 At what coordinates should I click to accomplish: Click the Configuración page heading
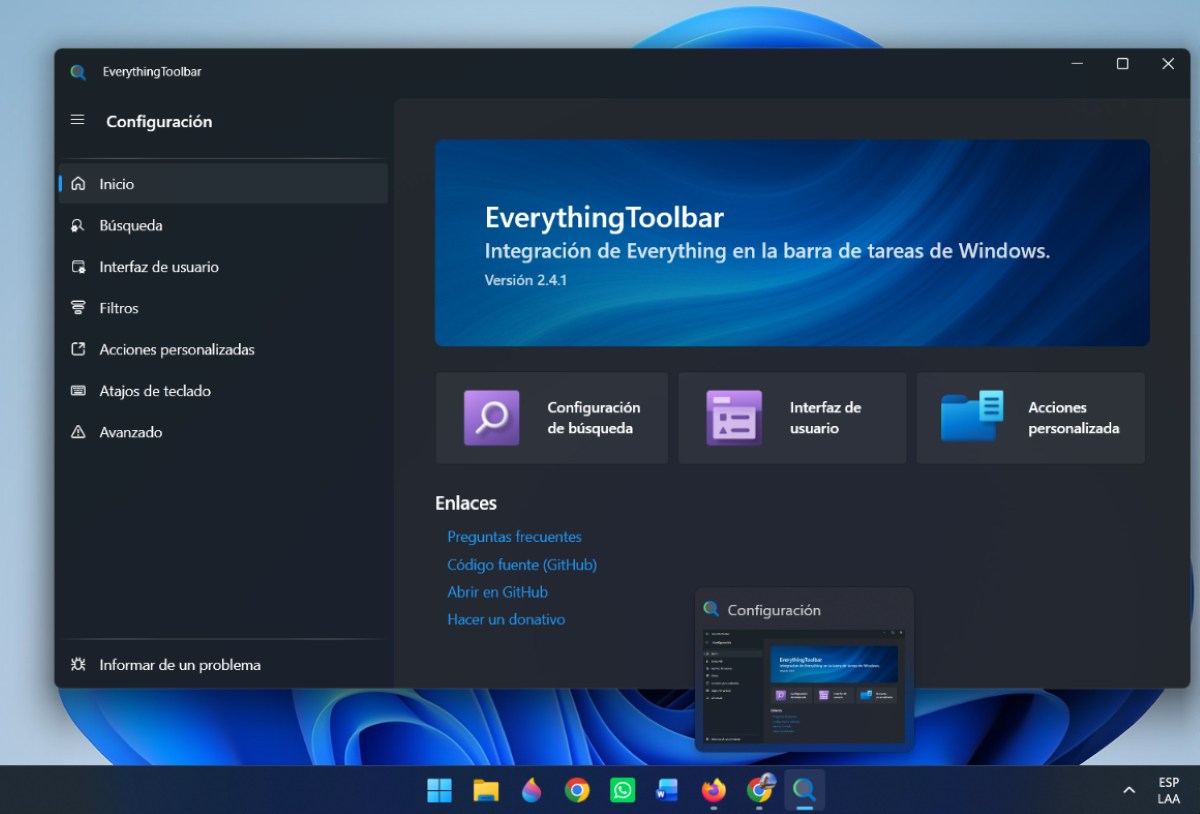pyautogui.click(x=159, y=121)
